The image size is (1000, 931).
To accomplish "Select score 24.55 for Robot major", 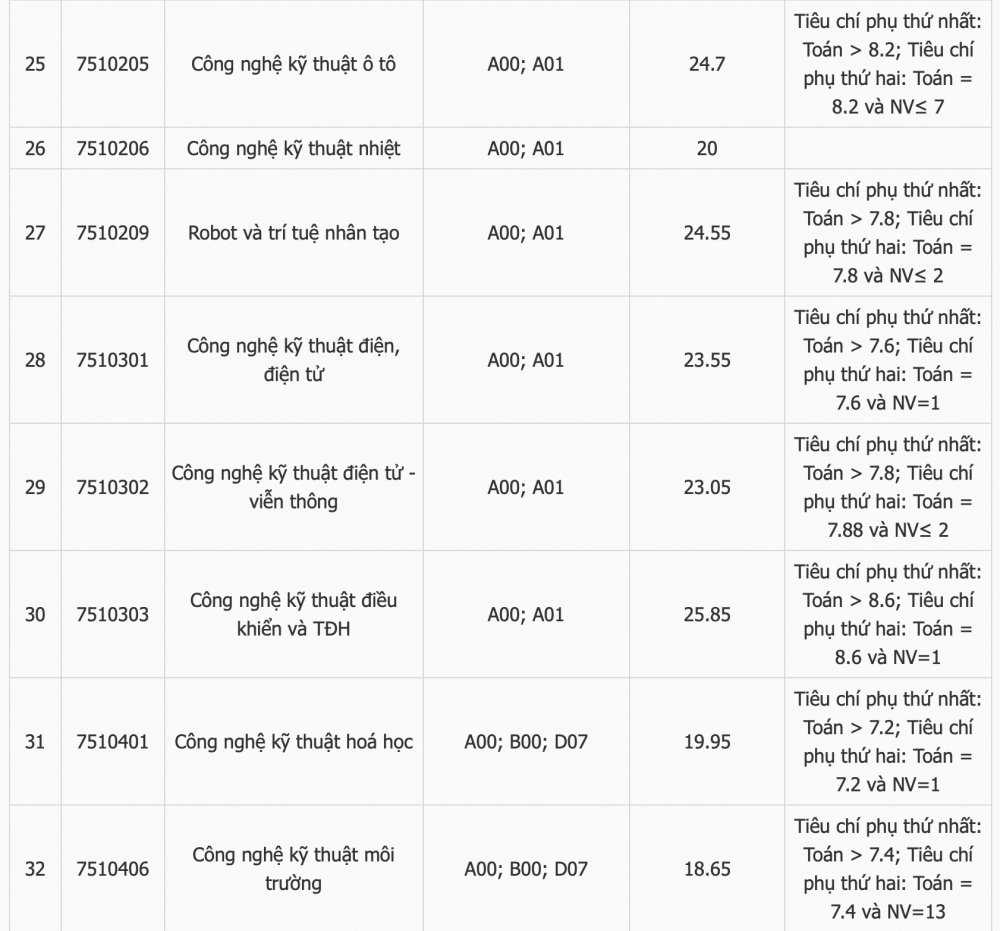I will [707, 233].
